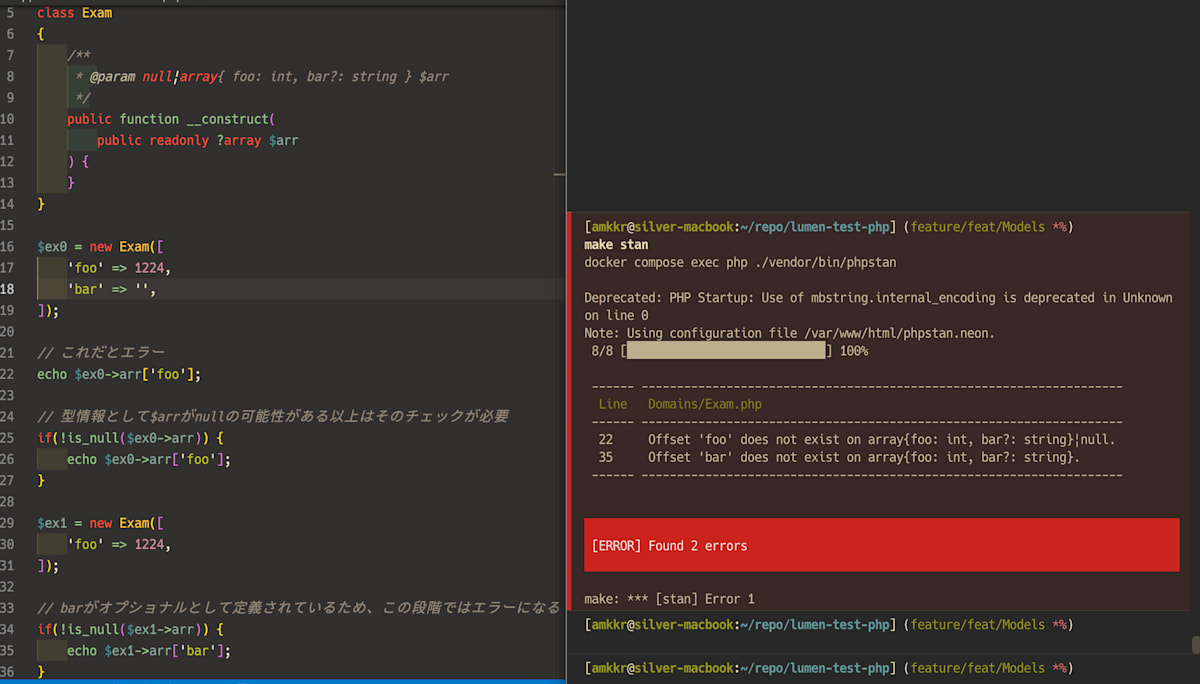Click the '@param null|array' docblock annotation
Viewport: 1200px width, 684px height.
150,76
